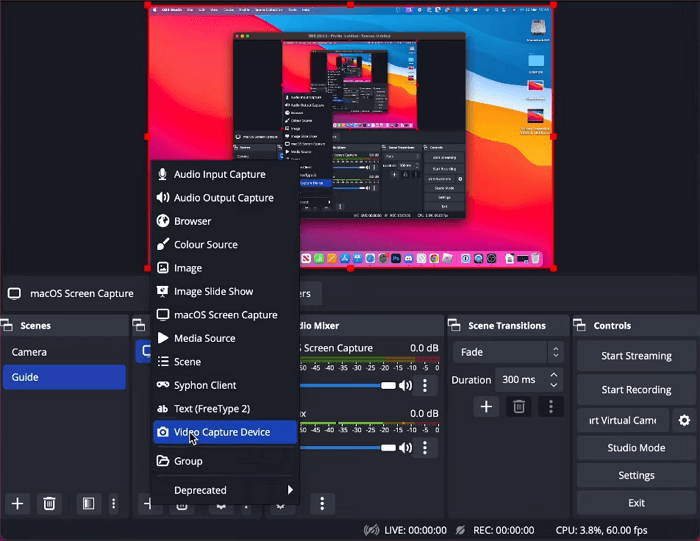
Task: Undock the Scene Transitions panel icon
Action: [x=454, y=325]
